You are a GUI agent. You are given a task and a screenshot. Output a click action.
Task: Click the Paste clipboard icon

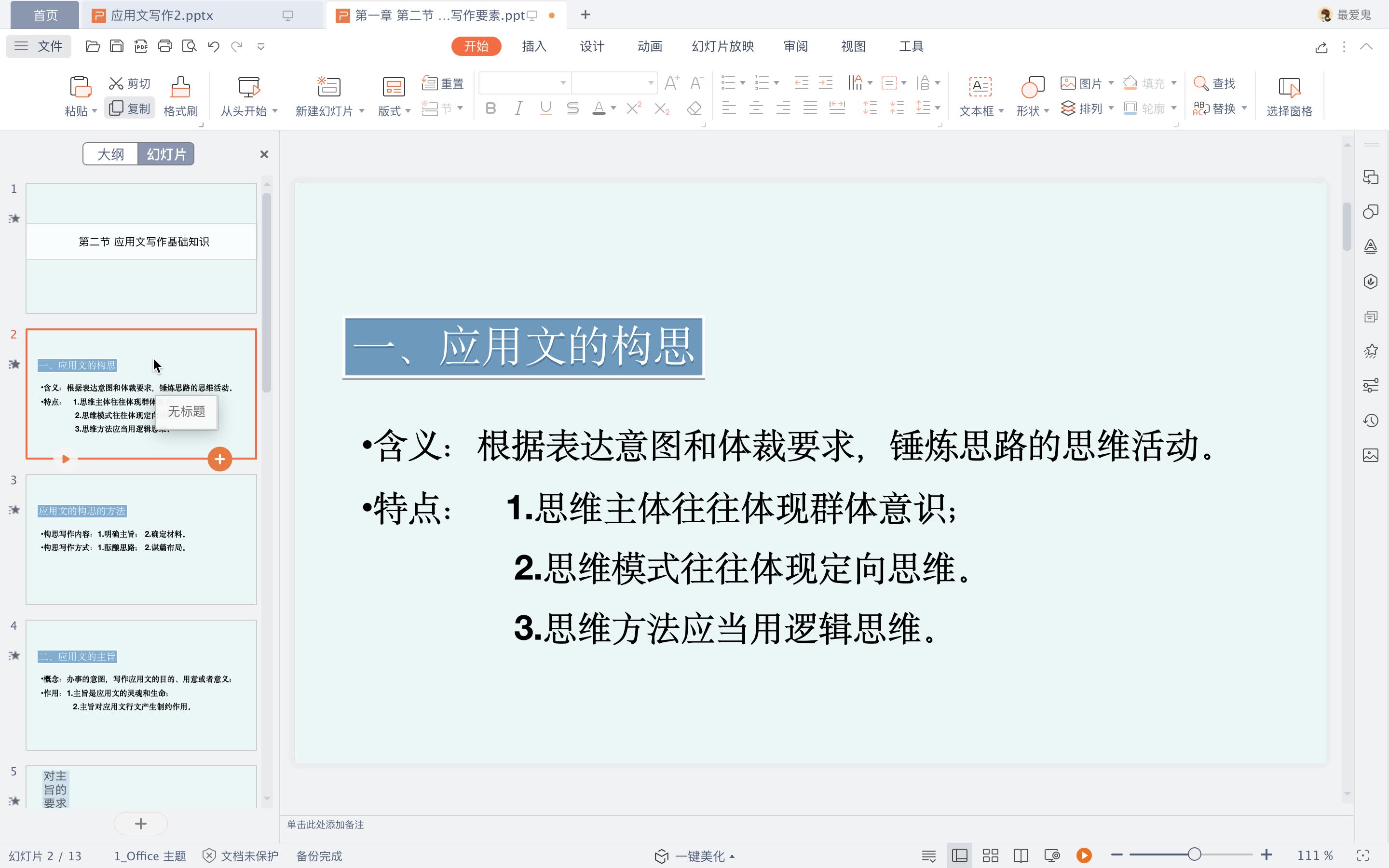pyautogui.click(x=81, y=87)
